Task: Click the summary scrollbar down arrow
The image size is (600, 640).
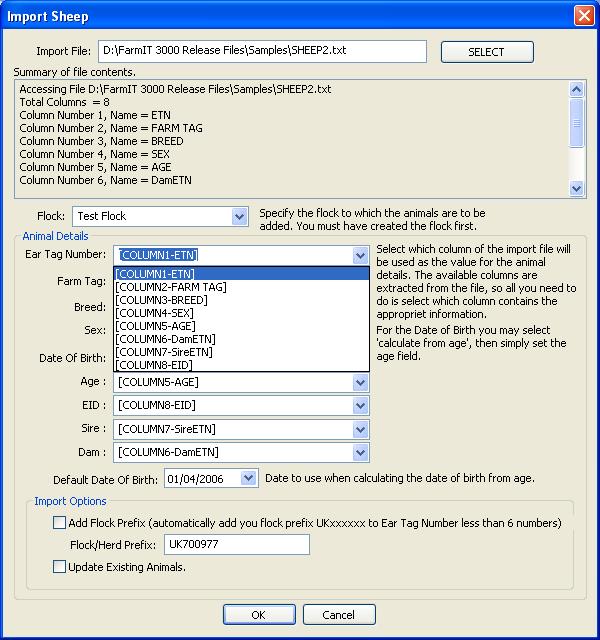Action: pyautogui.click(x=577, y=188)
